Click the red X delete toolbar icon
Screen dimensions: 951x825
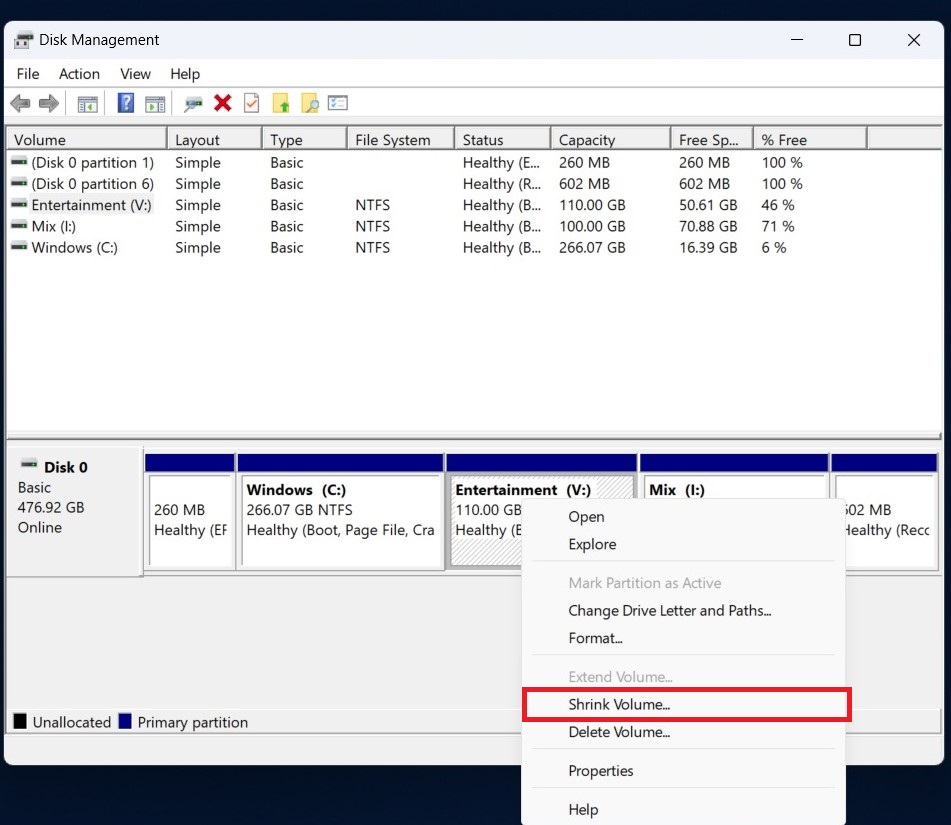point(223,103)
